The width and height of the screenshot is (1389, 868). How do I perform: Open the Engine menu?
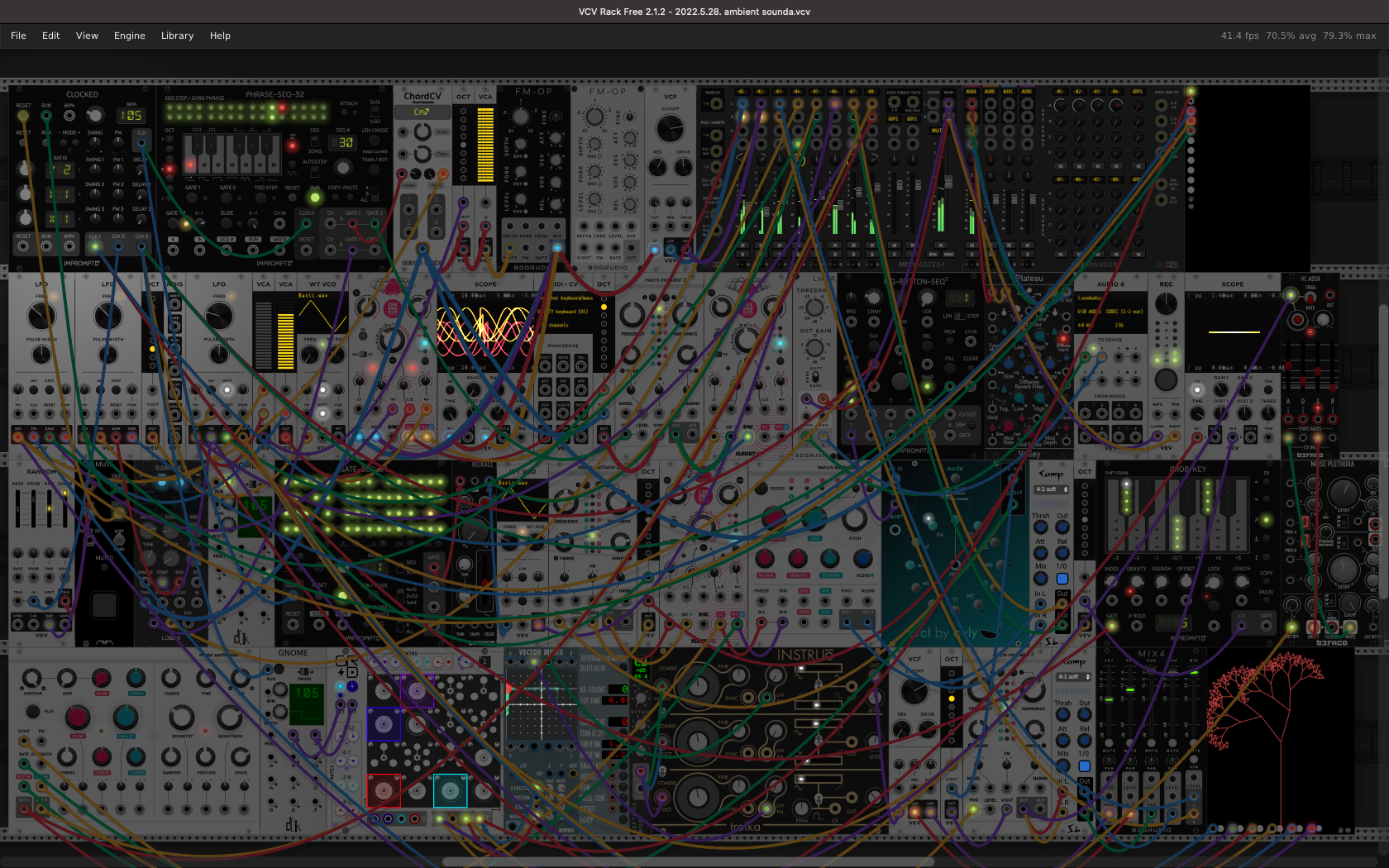pos(129,36)
